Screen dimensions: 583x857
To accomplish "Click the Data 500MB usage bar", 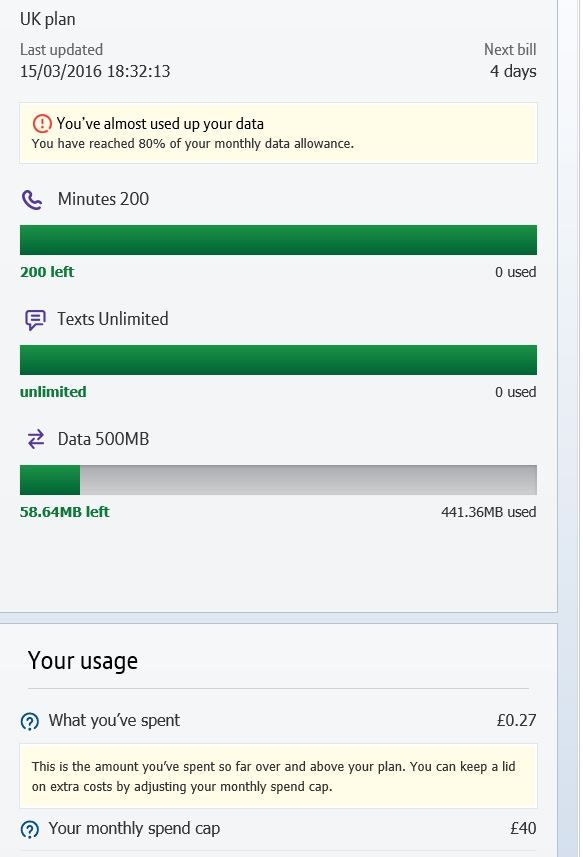I will [x=278, y=480].
